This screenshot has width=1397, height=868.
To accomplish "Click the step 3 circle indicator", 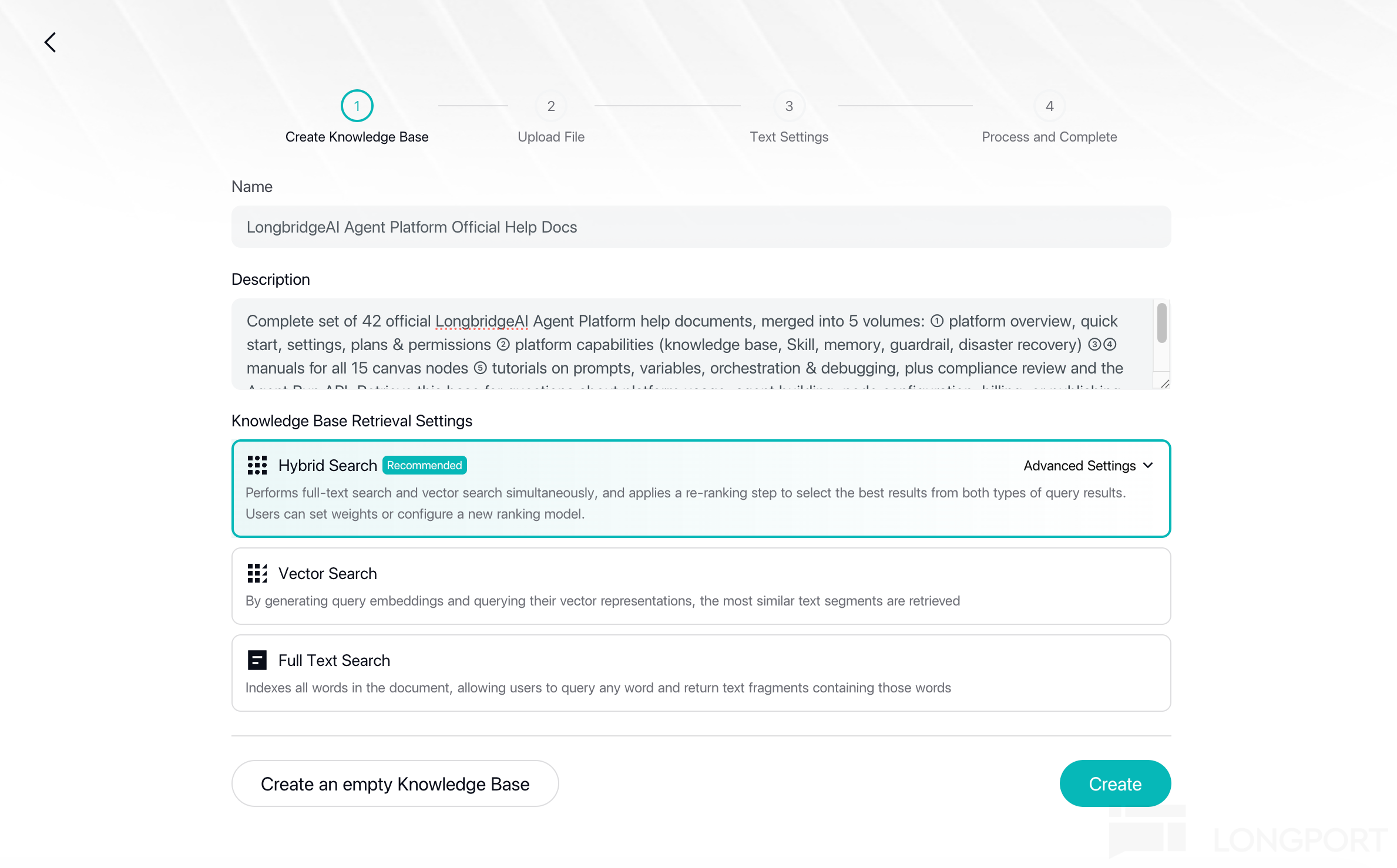I will pyautogui.click(x=789, y=106).
